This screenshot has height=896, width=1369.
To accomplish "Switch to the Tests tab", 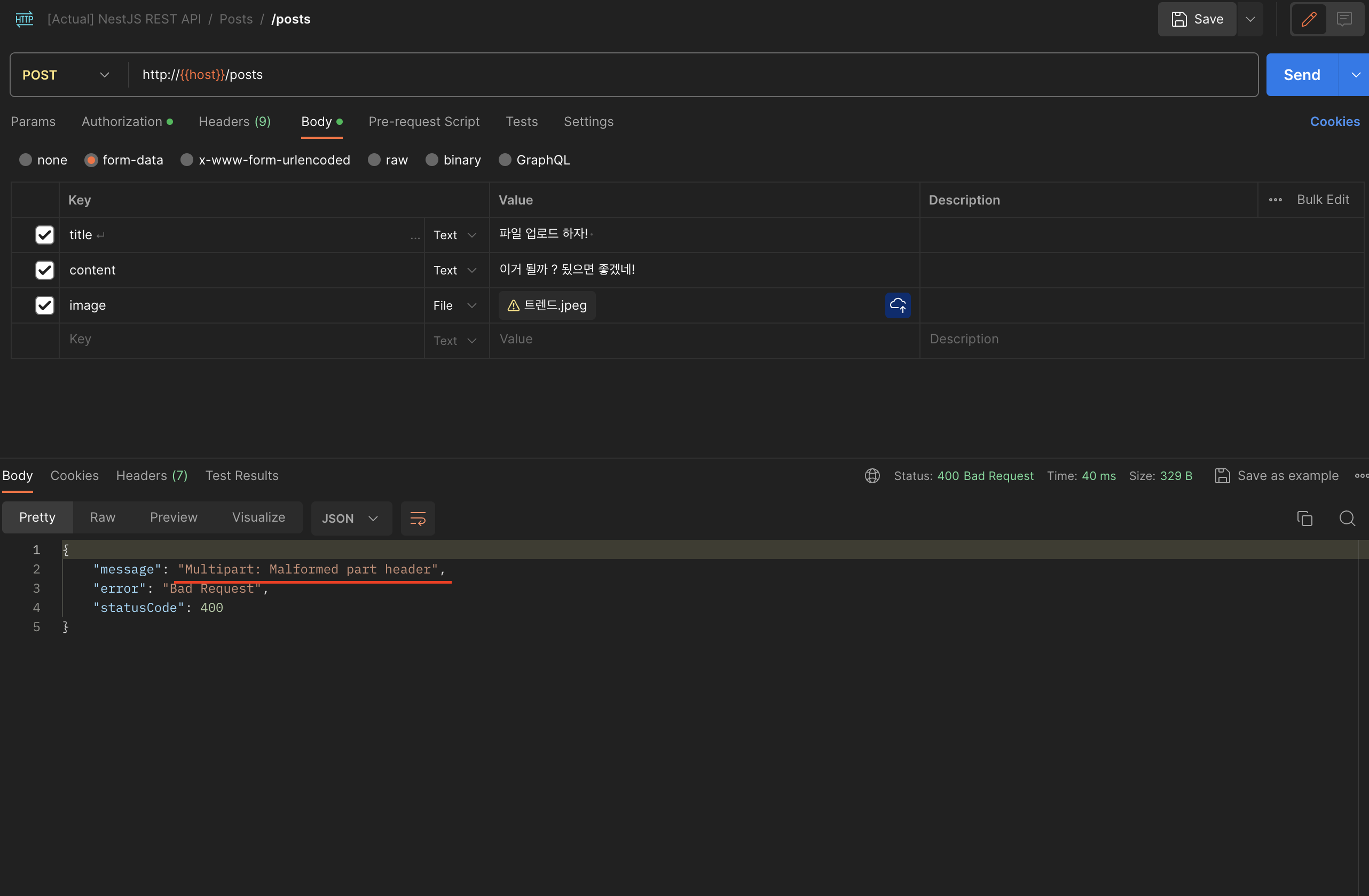I will click(522, 121).
